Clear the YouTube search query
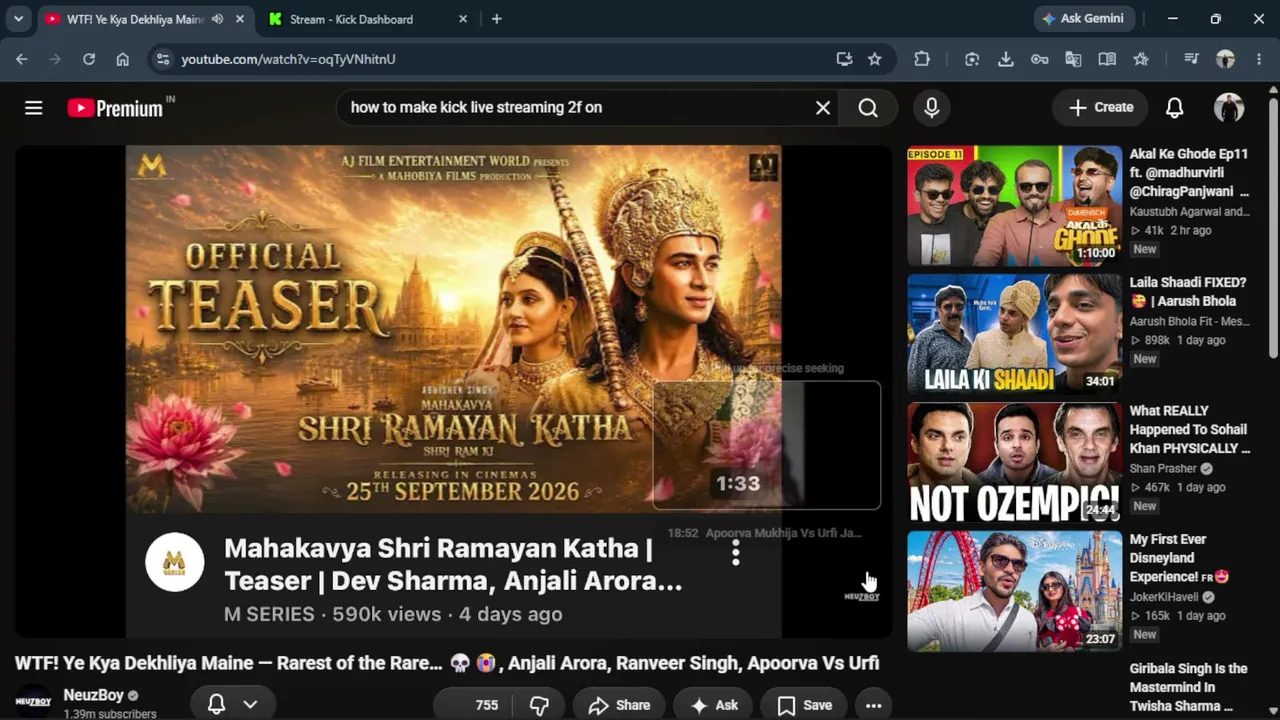This screenshot has height=720, width=1280. 823,108
